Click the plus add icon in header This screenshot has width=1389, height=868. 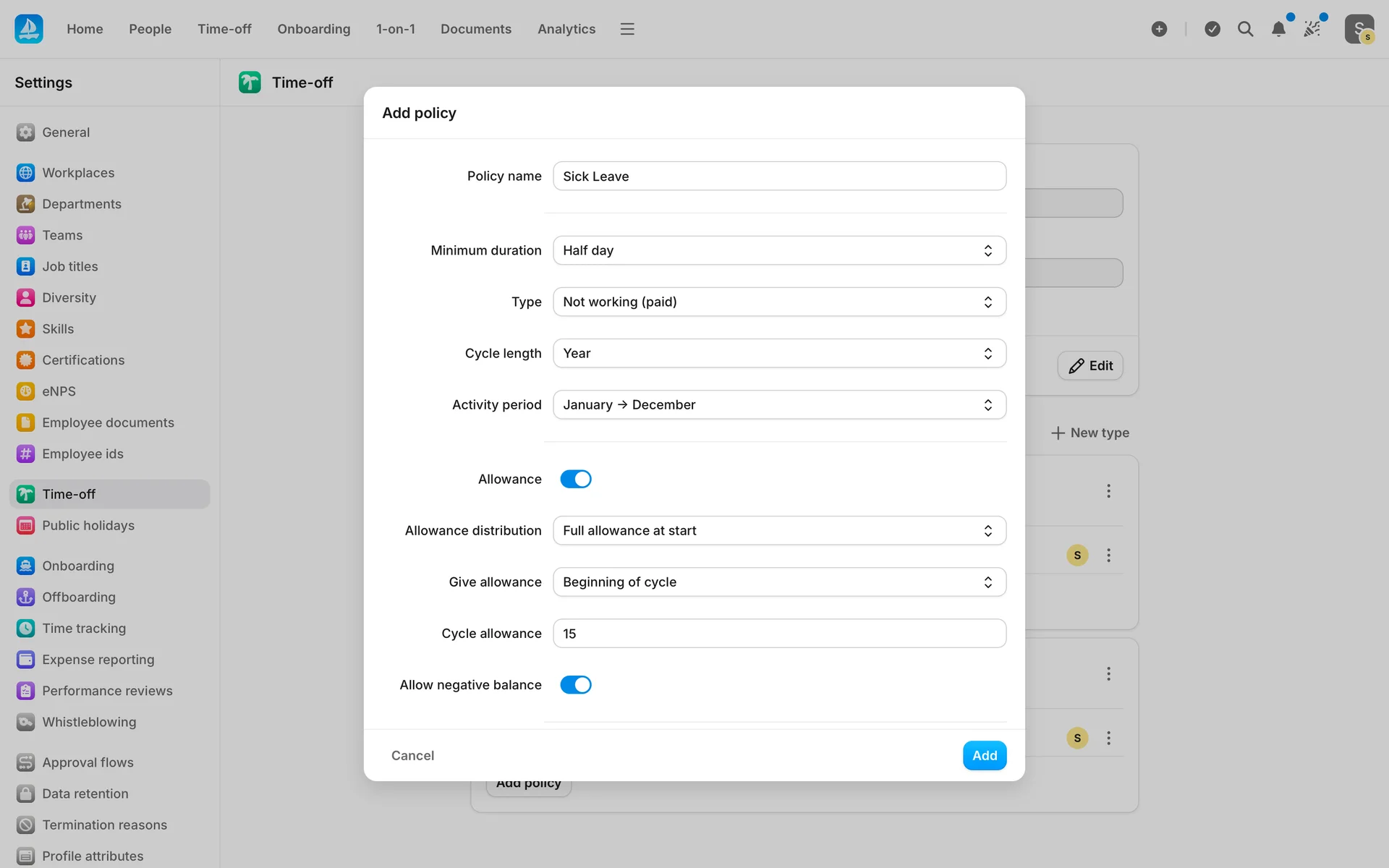(x=1159, y=29)
